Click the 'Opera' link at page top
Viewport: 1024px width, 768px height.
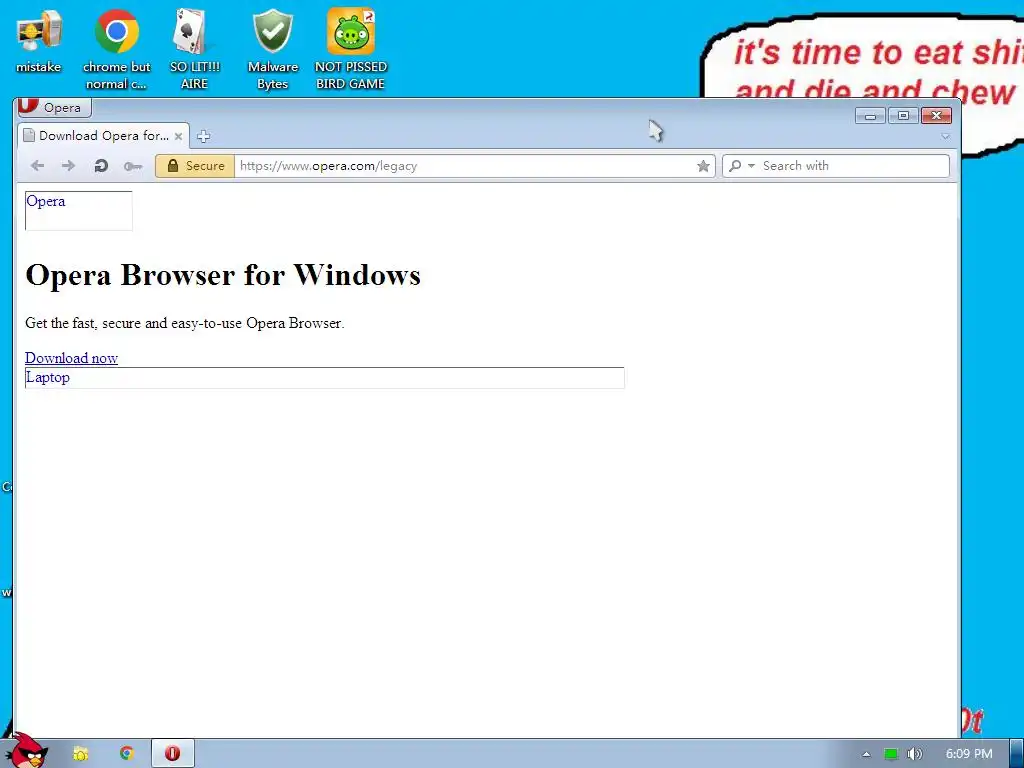[46, 201]
